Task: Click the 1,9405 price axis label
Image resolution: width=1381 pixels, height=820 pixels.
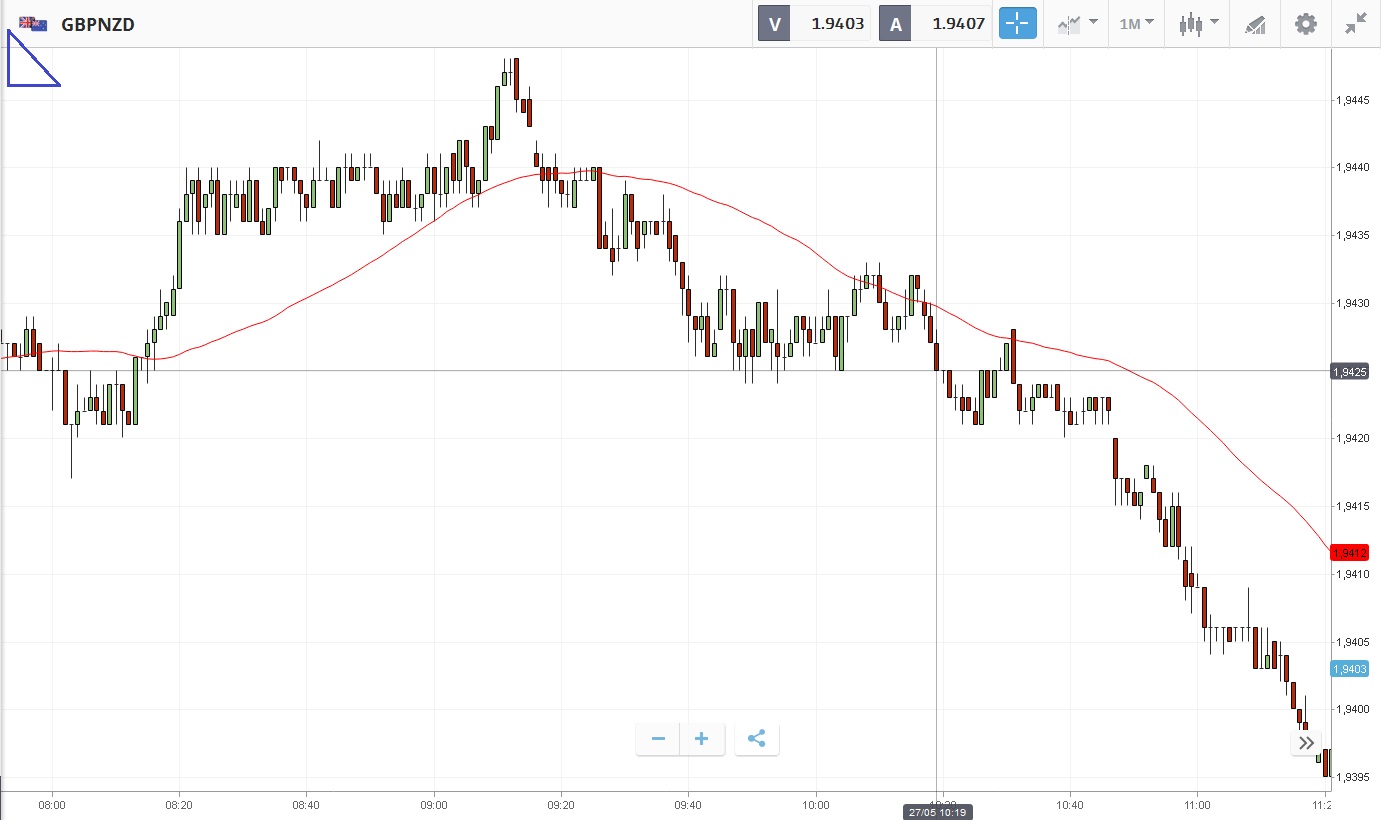Action: point(1351,642)
